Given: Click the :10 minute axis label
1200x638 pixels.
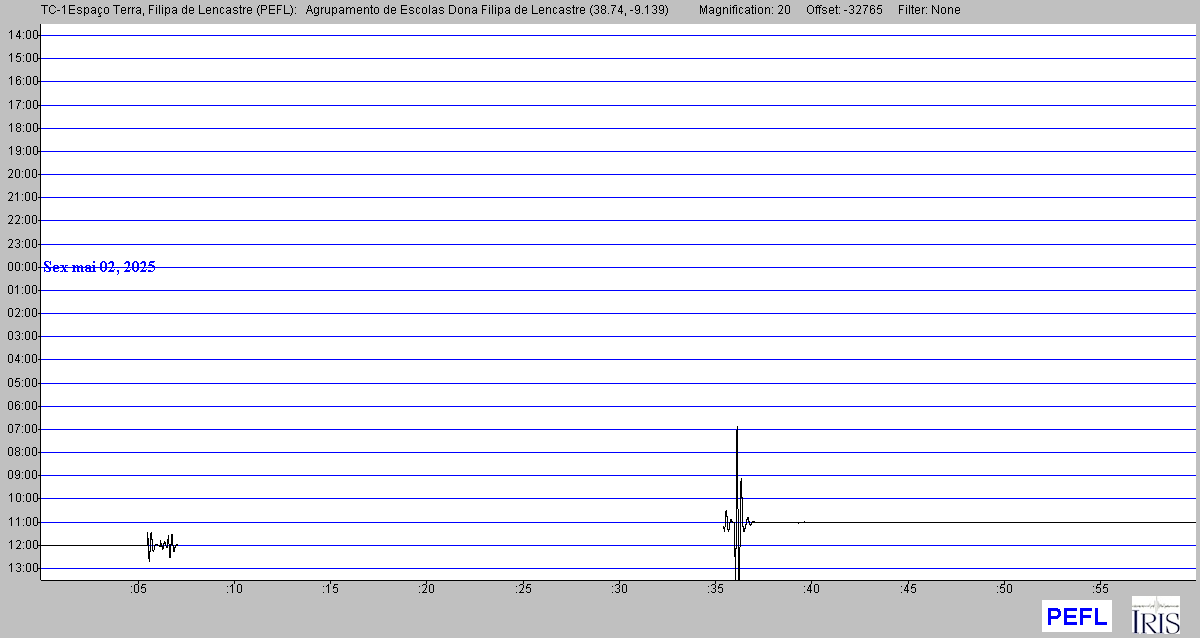Looking at the screenshot, I should 234,589.
